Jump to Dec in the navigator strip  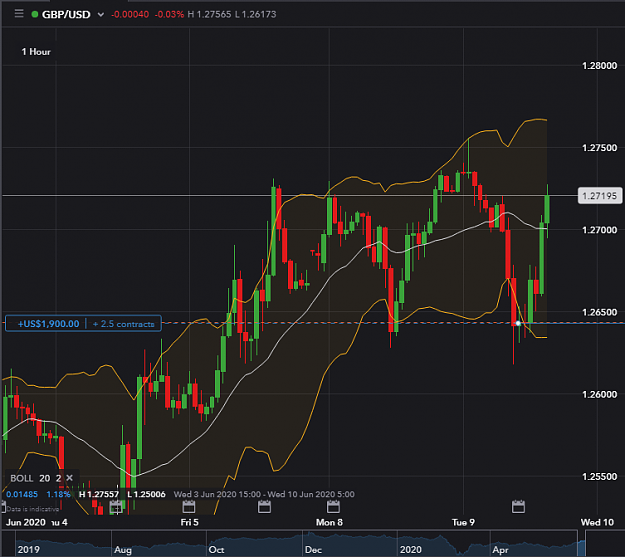(313, 550)
